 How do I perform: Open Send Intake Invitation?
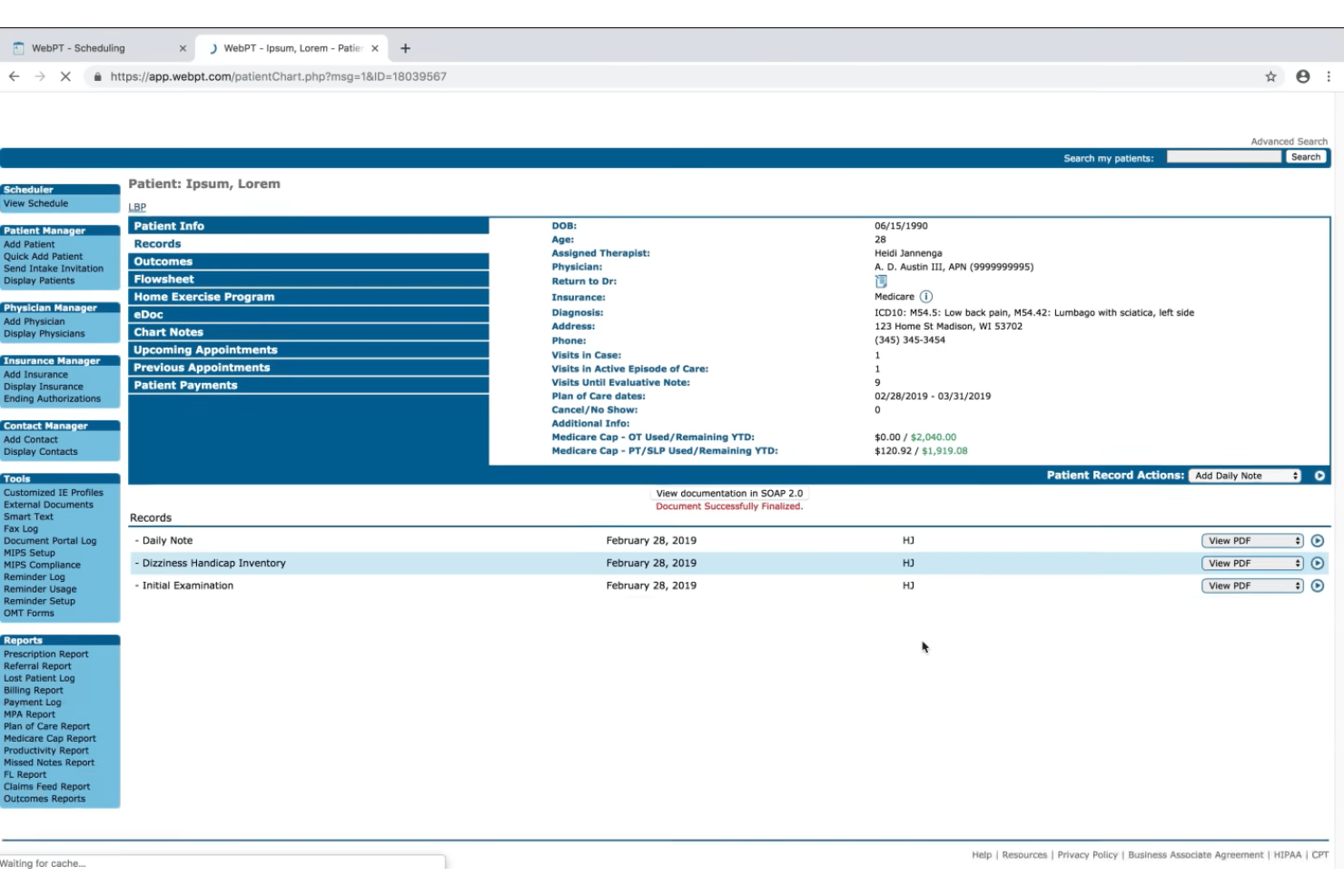click(x=54, y=269)
